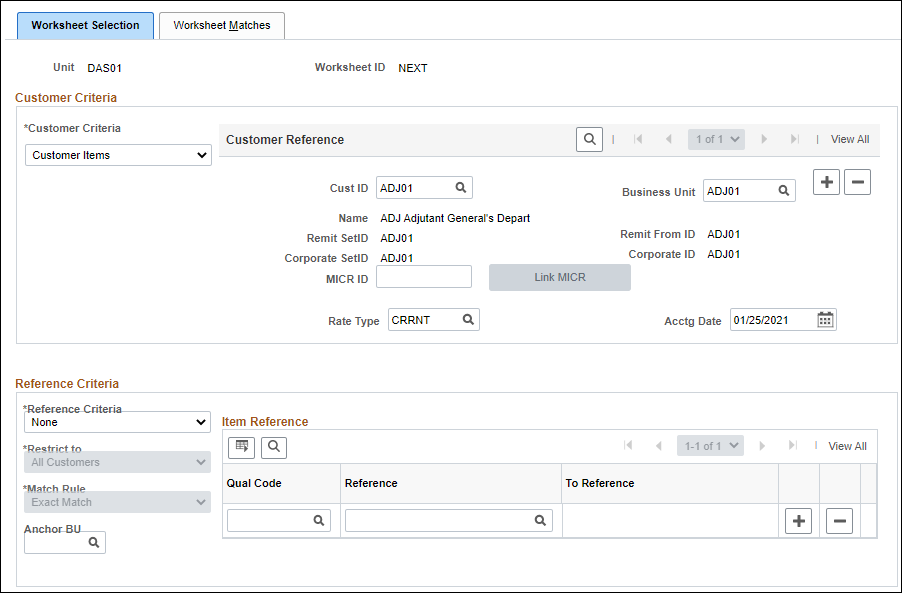Select the Worksheet Selection tab
Image resolution: width=902 pixels, height=593 pixels.
click(84, 26)
